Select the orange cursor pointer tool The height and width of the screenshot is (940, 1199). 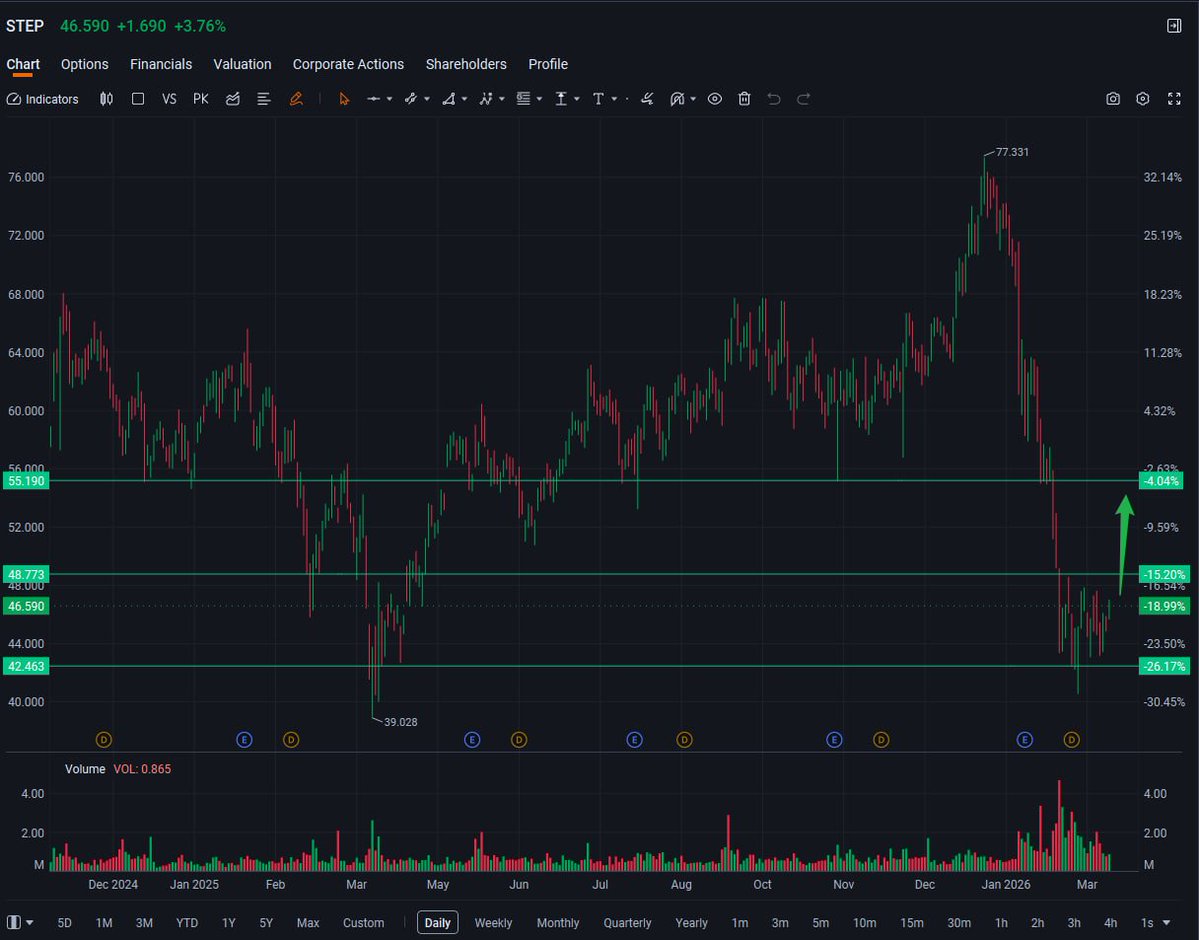pos(344,99)
